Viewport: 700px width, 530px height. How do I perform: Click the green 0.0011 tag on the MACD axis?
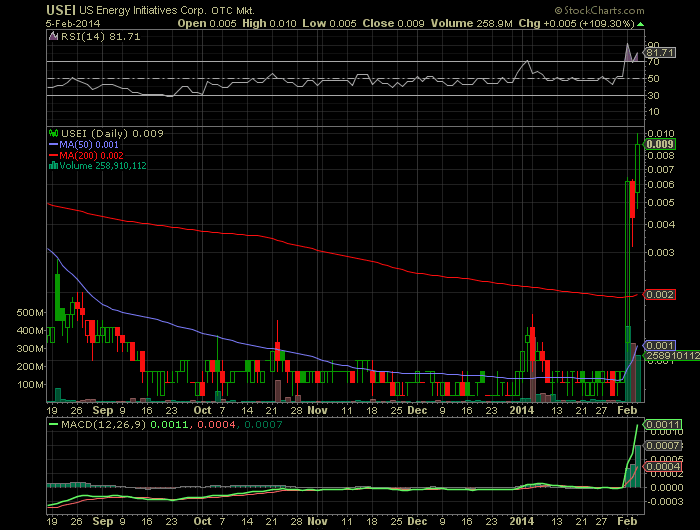(x=662, y=424)
